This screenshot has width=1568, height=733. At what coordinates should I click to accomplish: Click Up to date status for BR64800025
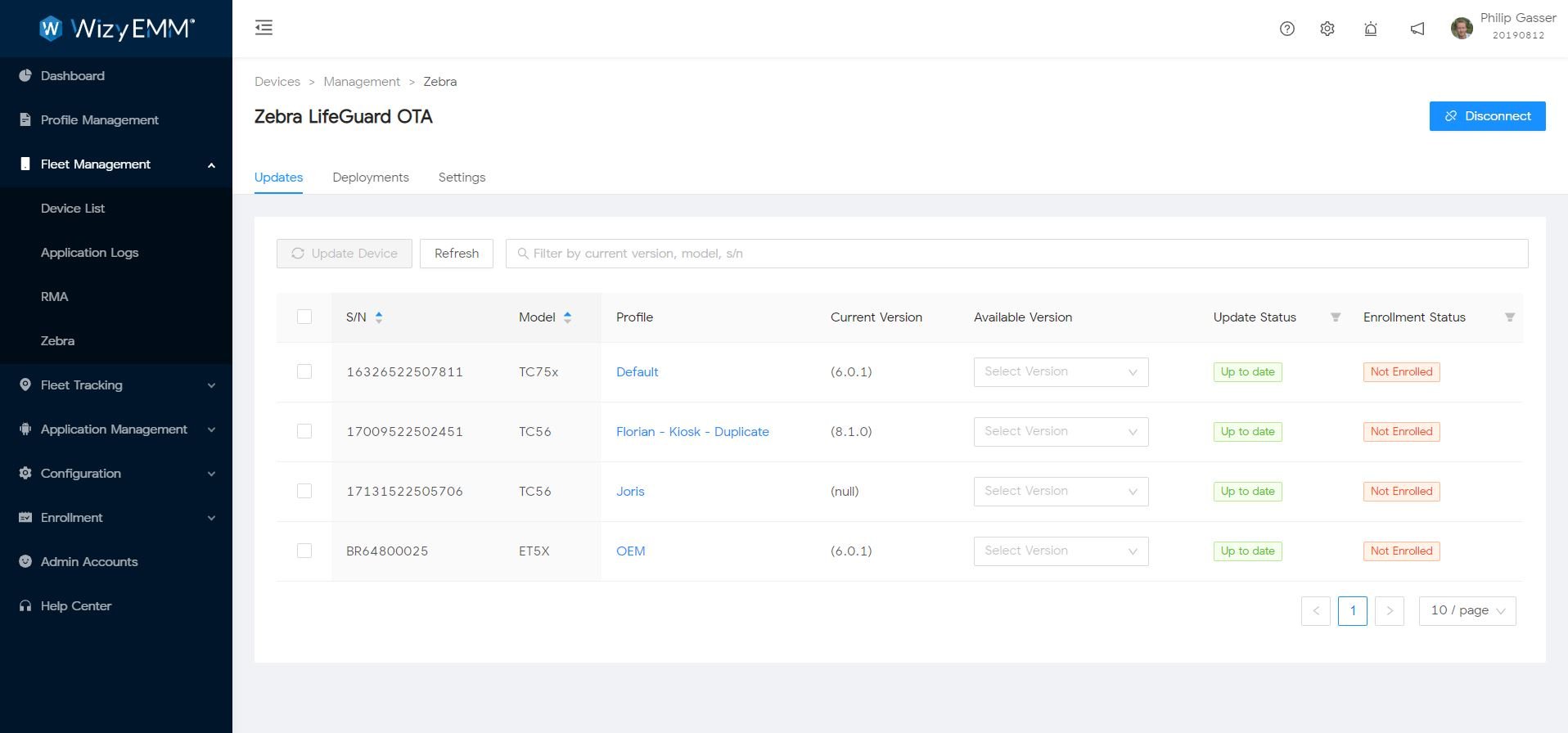pyautogui.click(x=1247, y=551)
